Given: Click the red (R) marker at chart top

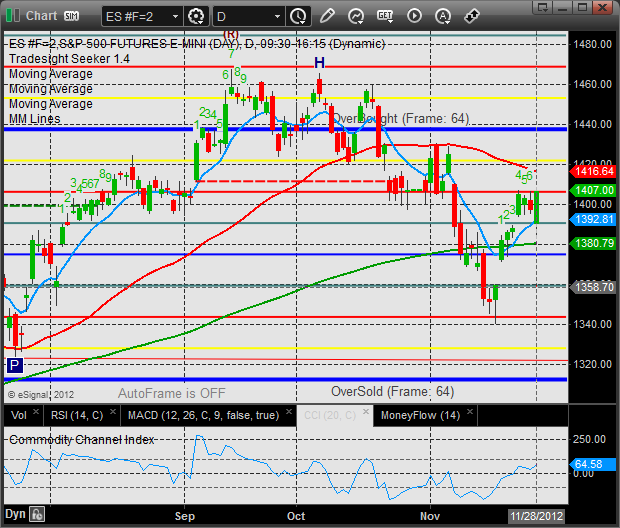Looking at the screenshot, I should pos(231,35).
